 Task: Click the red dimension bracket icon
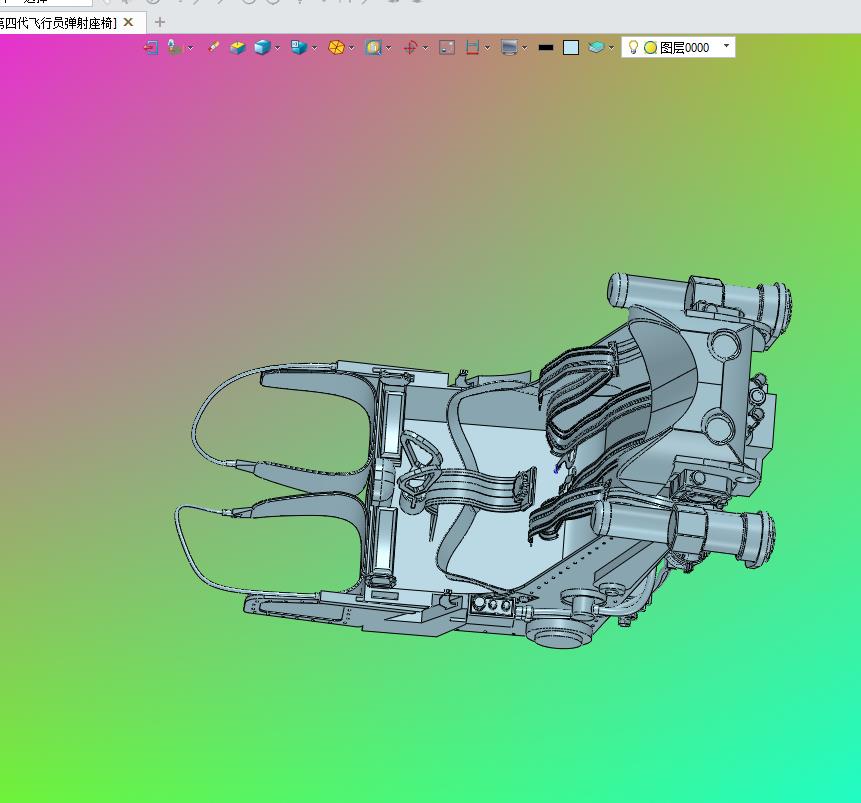pyautogui.click(x=472, y=47)
